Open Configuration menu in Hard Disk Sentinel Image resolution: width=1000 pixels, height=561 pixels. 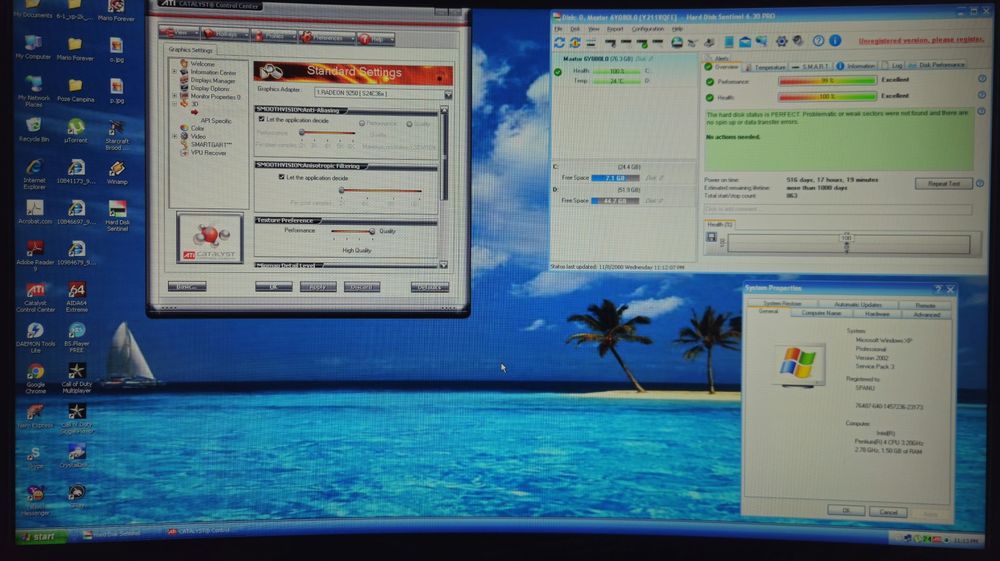(647, 29)
